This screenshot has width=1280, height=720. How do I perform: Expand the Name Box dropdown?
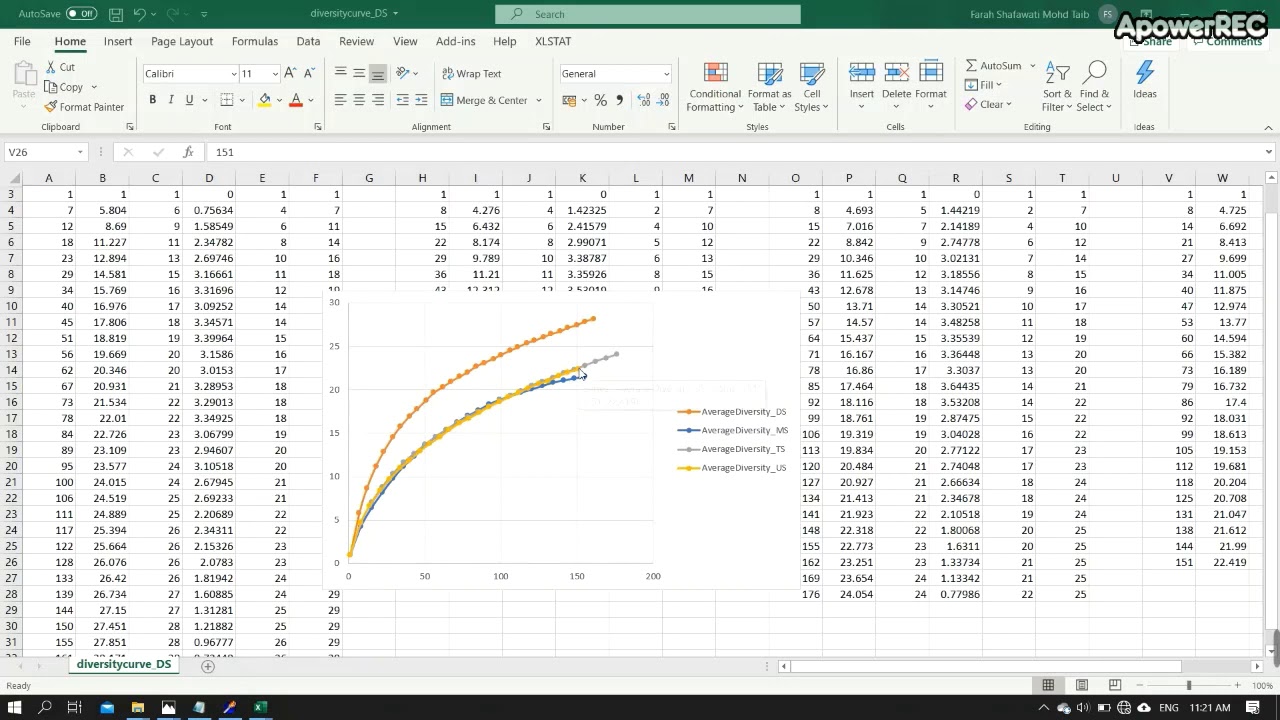coord(80,152)
